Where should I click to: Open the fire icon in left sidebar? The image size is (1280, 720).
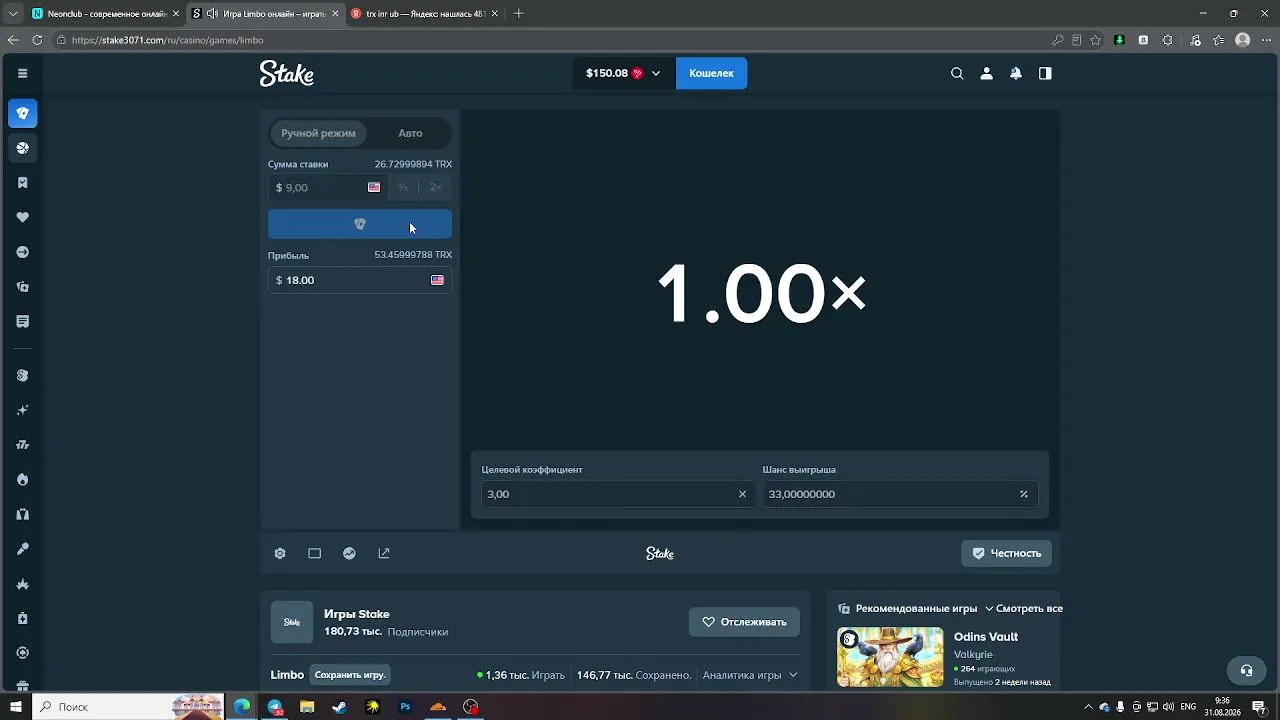pyautogui.click(x=23, y=479)
